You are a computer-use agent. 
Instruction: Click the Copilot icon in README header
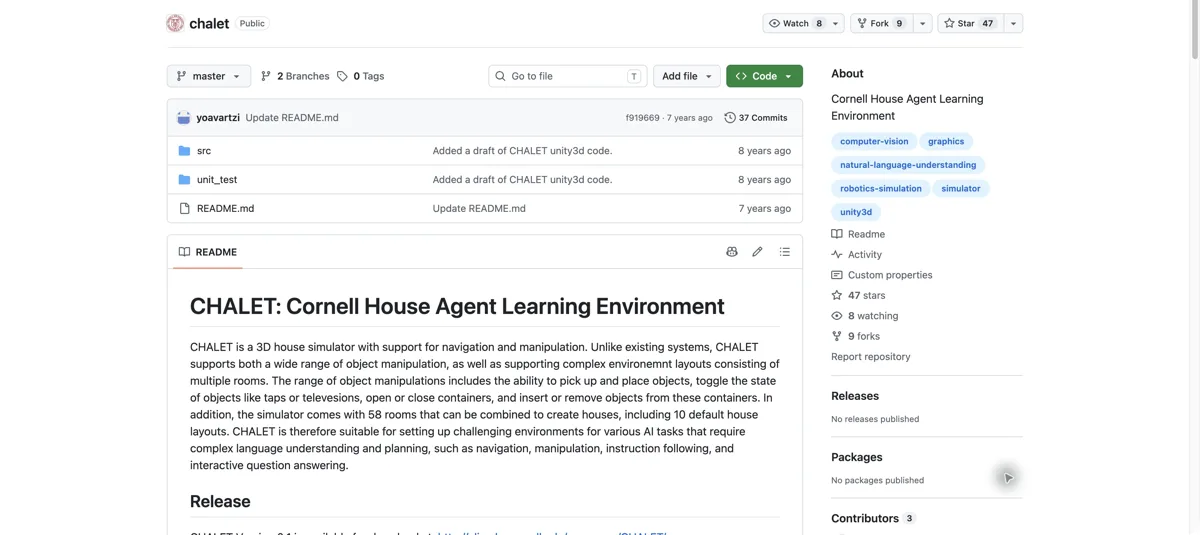tap(732, 252)
